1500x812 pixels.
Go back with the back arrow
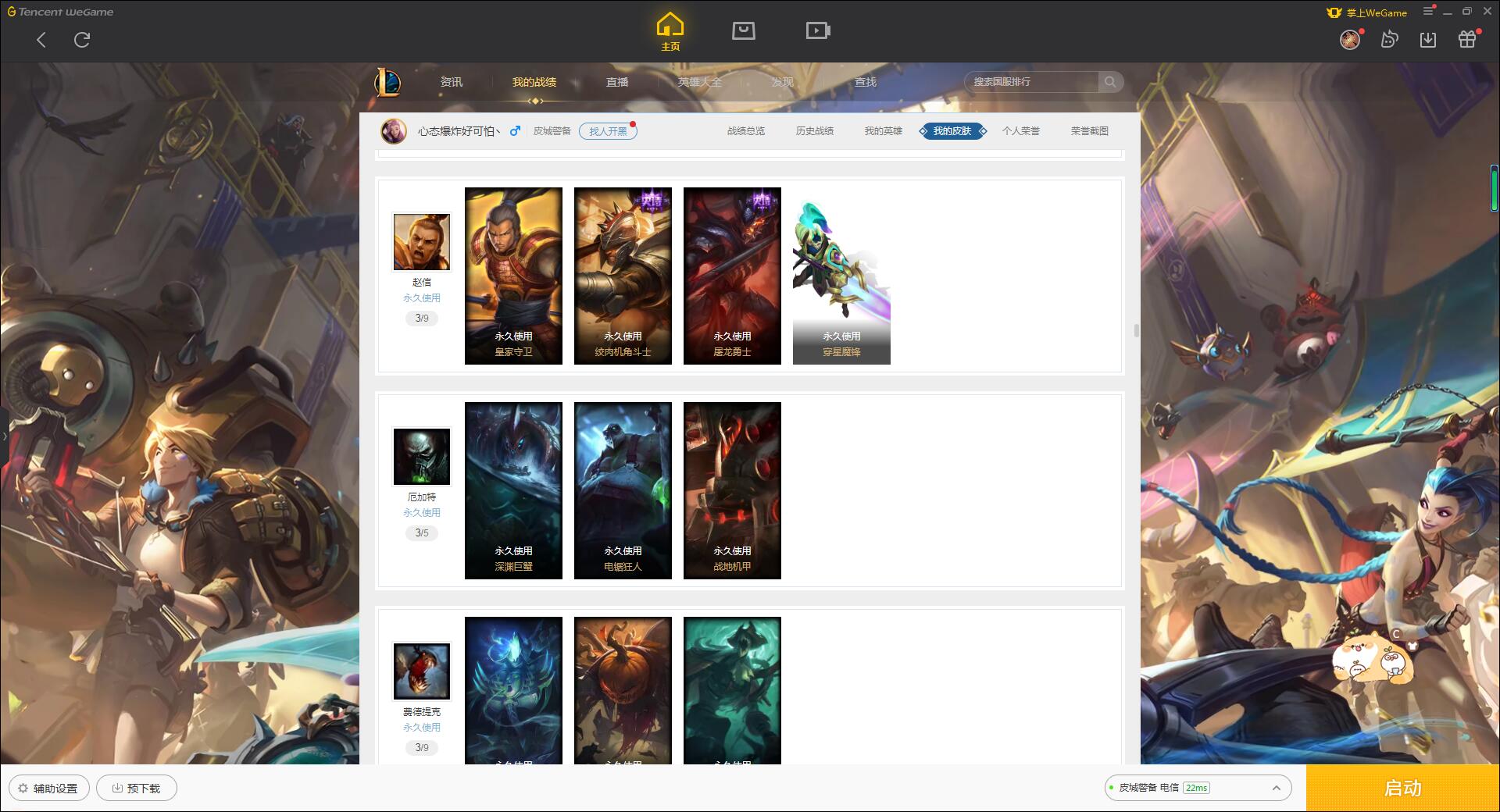point(41,40)
